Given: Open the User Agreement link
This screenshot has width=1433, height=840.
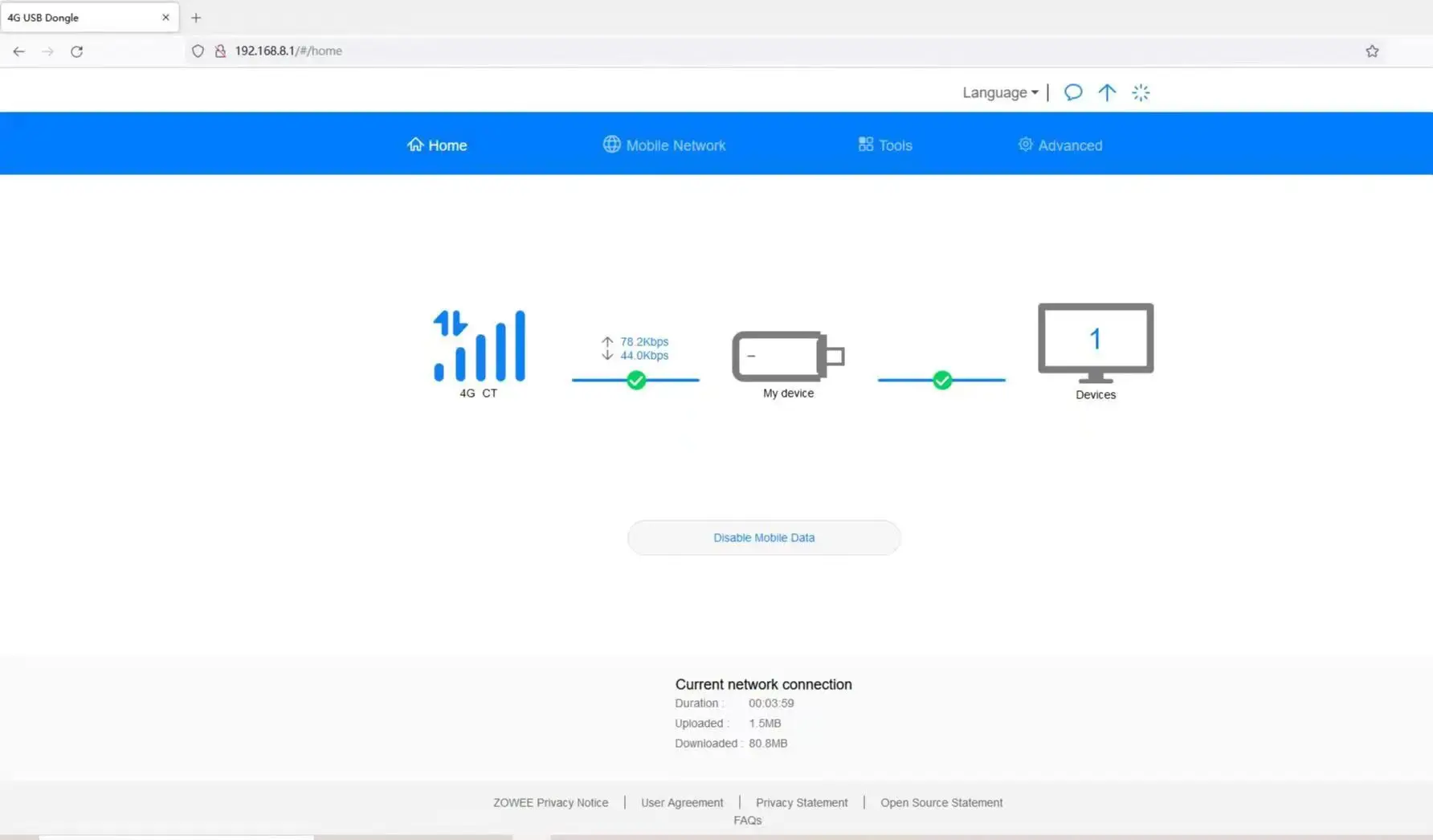Looking at the screenshot, I should [x=682, y=802].
